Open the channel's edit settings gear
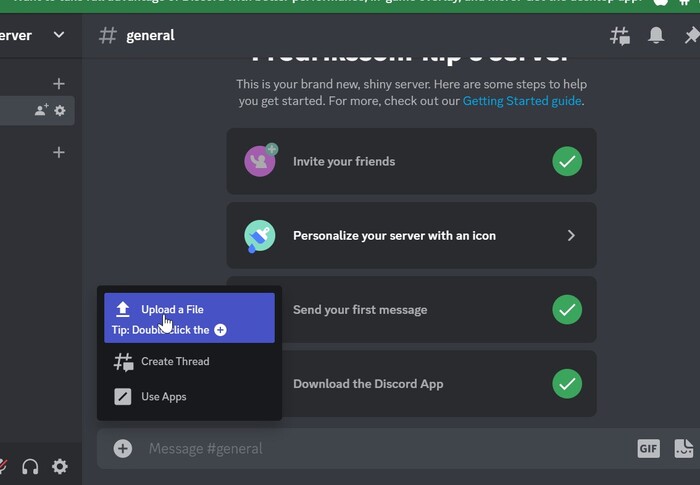The height and width of the screenshot is (485, 700). 60,111
